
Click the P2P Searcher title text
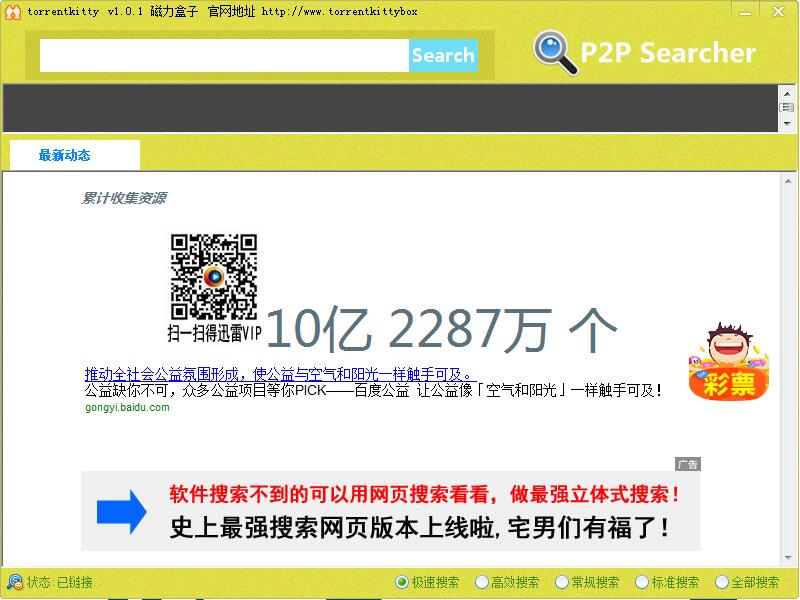[x=668, y=53]
